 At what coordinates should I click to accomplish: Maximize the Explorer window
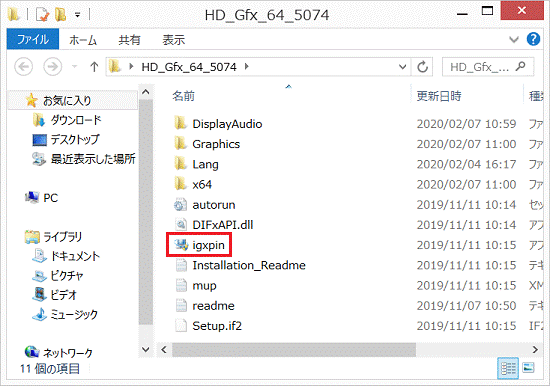coord(488,11)
